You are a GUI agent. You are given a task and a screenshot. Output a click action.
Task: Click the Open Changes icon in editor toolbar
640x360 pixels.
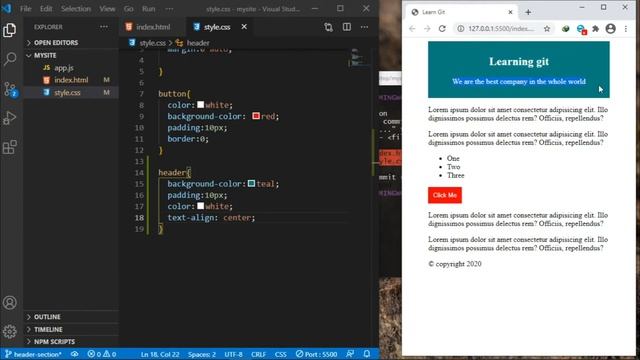[x=328, y=27]
